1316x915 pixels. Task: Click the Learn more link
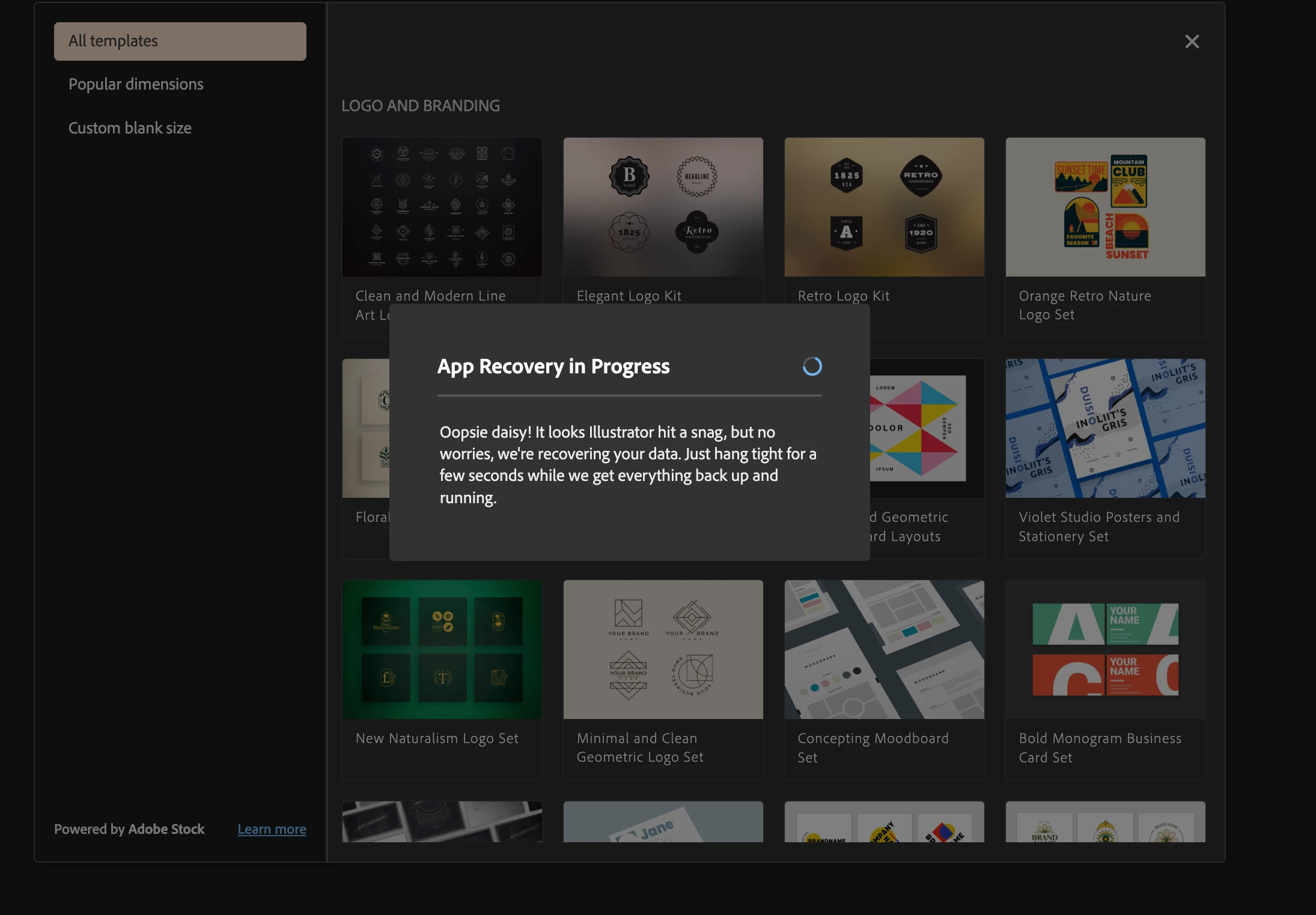[272, 829]
